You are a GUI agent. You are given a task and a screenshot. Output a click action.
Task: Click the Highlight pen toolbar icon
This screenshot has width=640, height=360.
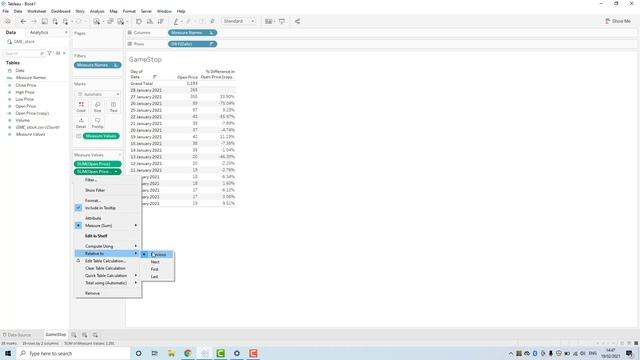[x=176, y=21]
